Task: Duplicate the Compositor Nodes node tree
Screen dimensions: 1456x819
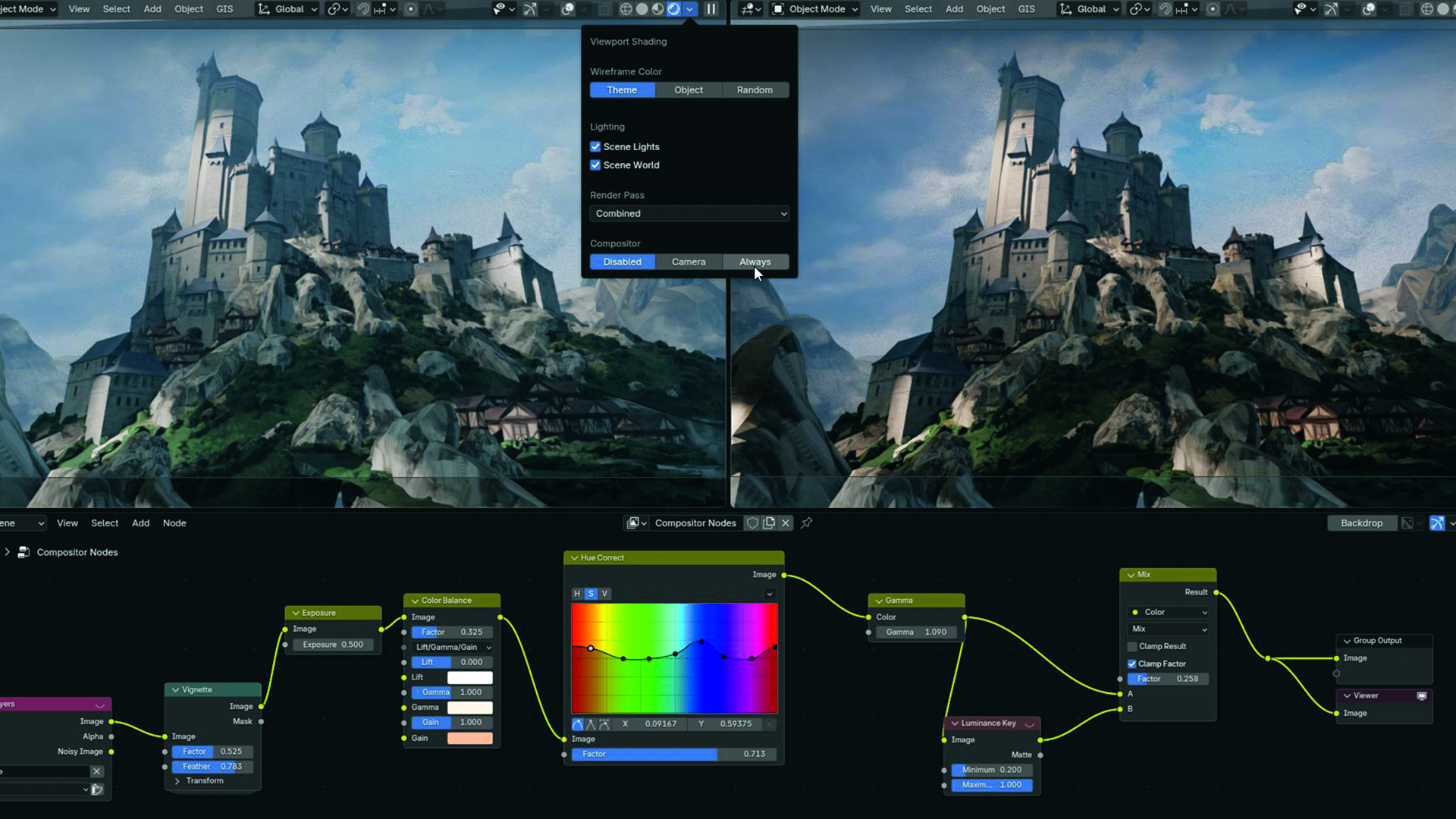Action: click(x=769, y=522)
